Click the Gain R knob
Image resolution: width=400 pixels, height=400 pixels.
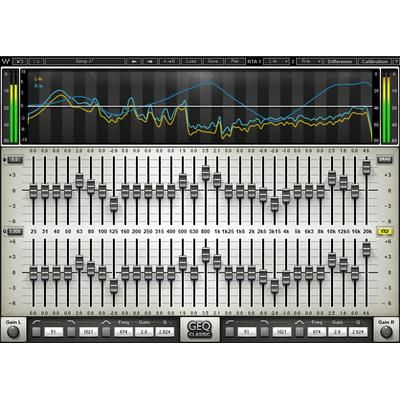(x=386, y=332)
